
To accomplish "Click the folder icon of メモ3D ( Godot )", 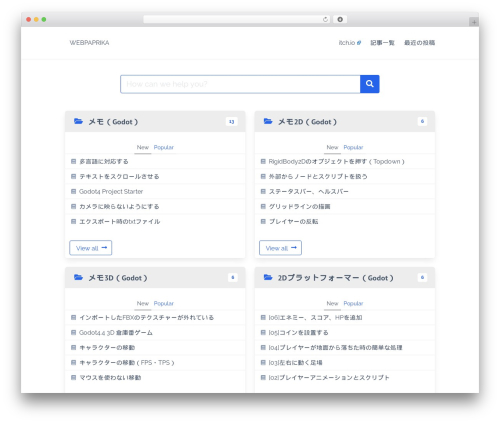I will click(x=78, y=277).
